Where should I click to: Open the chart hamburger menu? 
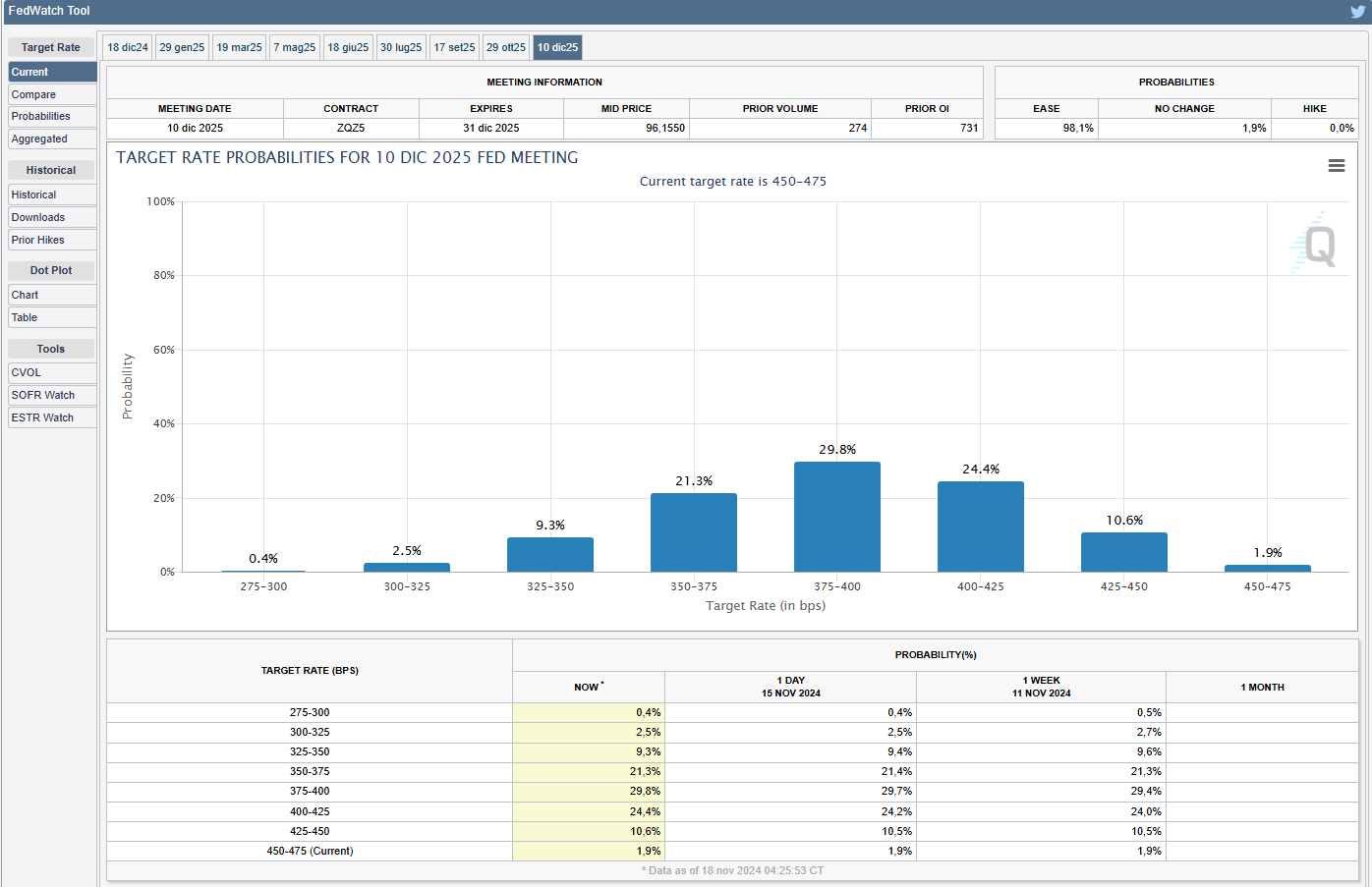1336,166
